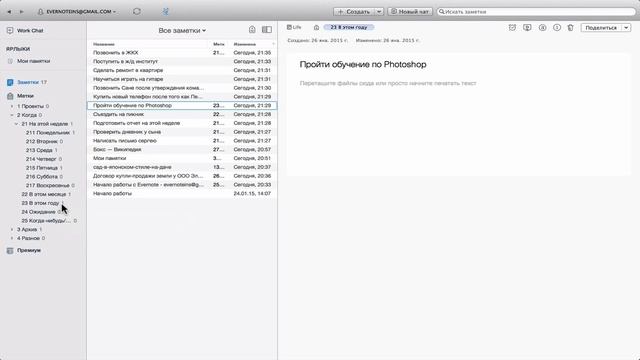The height and width of the screenshot is (360, 640).
Task: Click the annotate icon in the note toolbar
Action: click(542, 27)
